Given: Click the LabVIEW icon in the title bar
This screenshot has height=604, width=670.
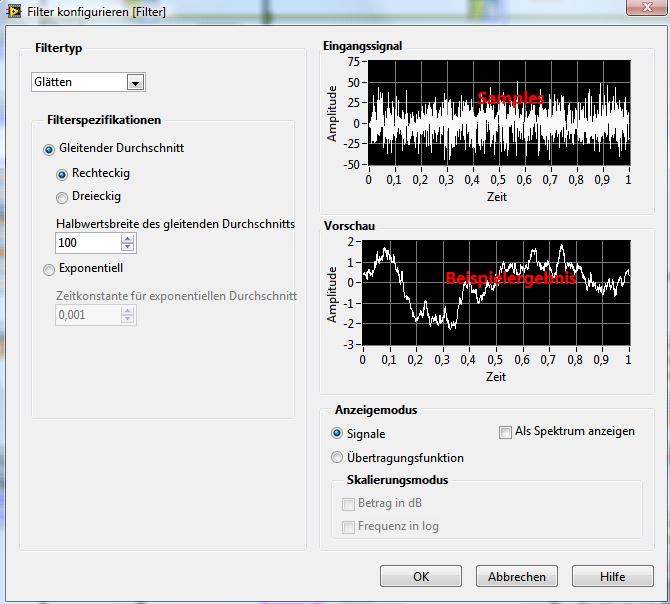Looking at the screenshot, I should (13, 11).
